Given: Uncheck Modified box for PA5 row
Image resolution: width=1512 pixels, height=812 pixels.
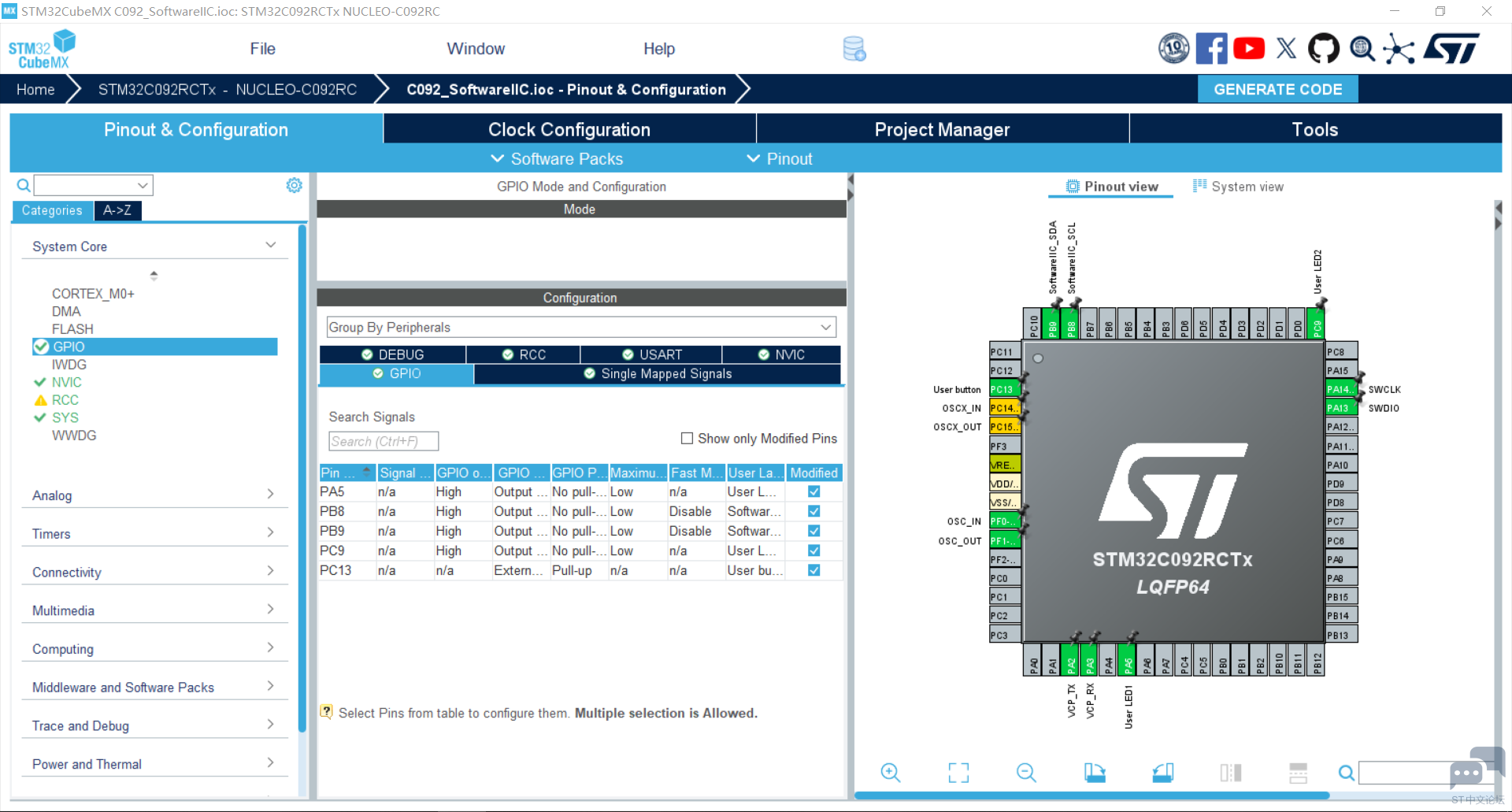Looking at the screenshot, I should (x=814, y=491).
